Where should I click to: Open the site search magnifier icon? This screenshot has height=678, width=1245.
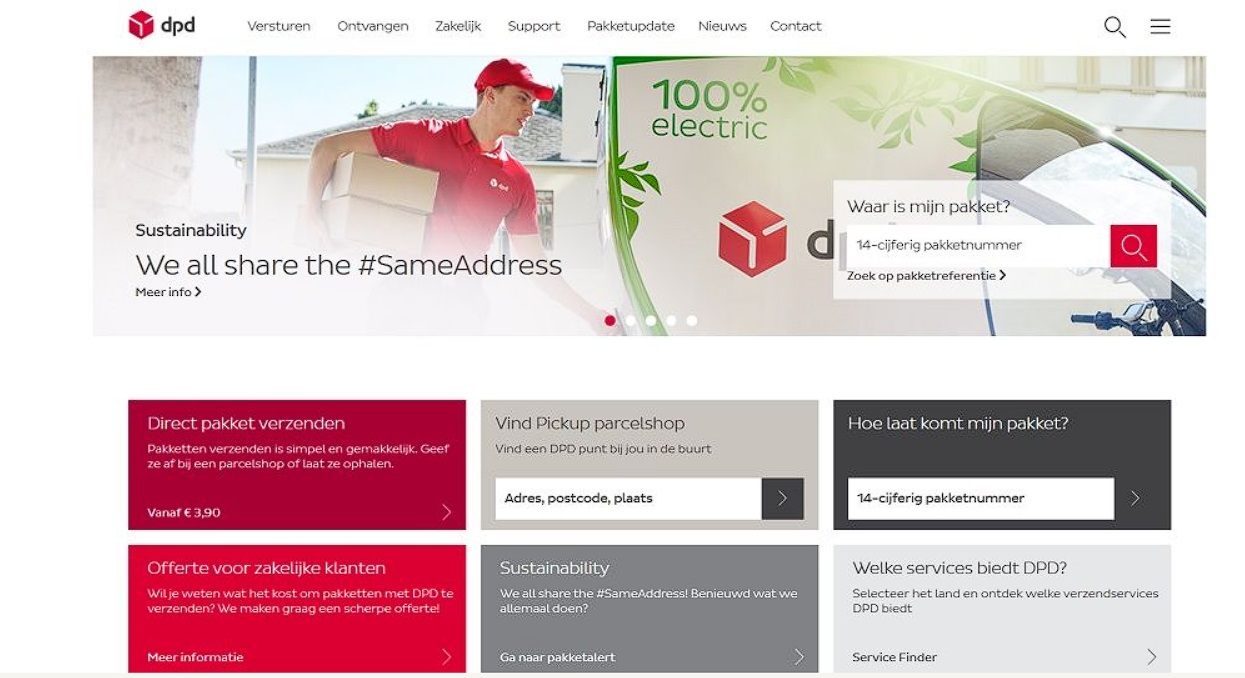[1114, 27]
